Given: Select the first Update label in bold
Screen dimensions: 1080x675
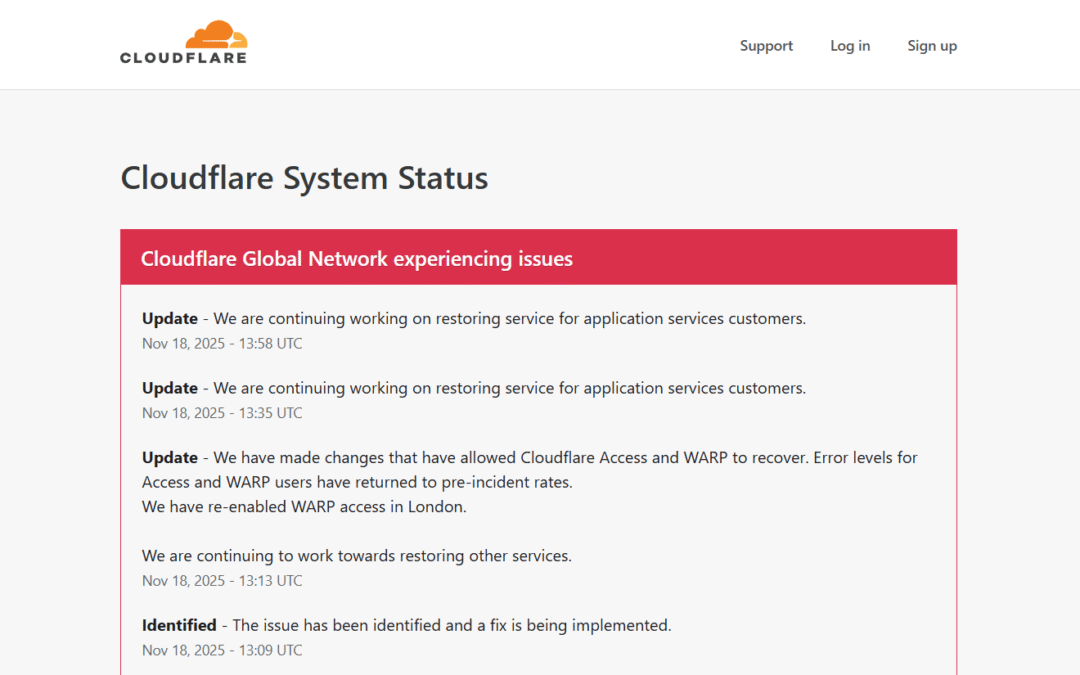Looking at the screenshot, I should [x=170, y=318].
